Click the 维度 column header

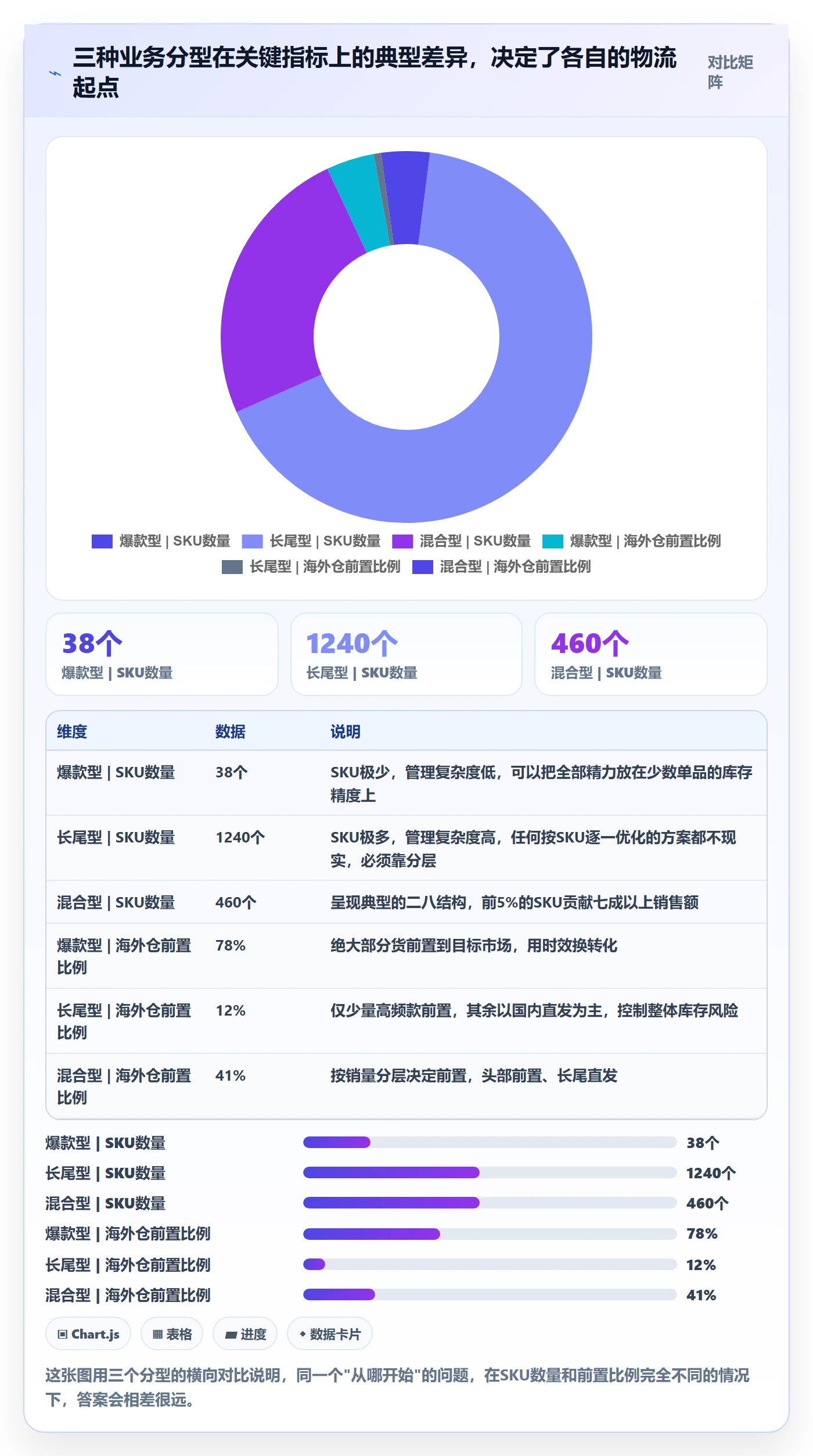[x=72, y=731]
